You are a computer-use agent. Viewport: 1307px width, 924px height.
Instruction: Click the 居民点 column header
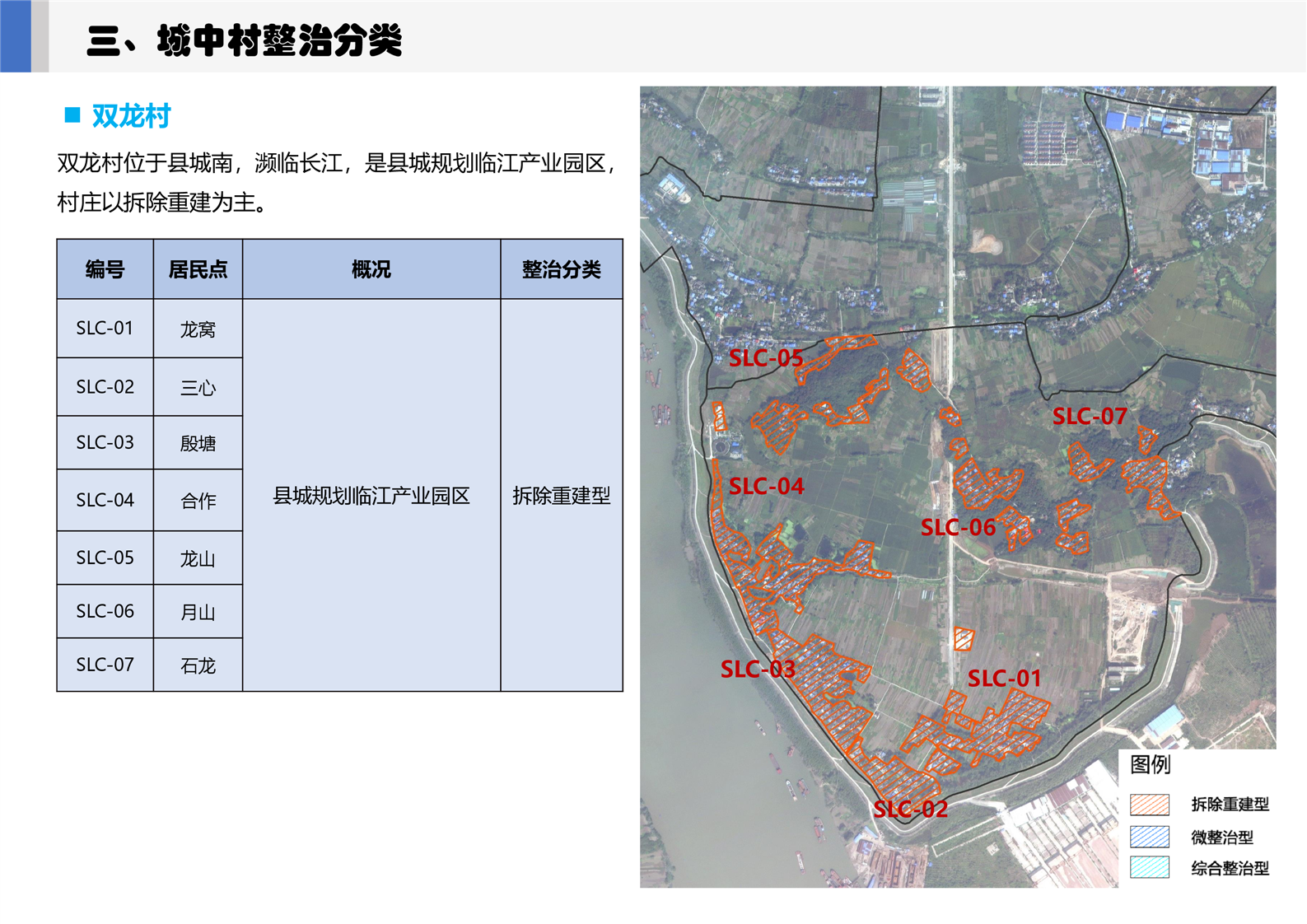point(198,269)
